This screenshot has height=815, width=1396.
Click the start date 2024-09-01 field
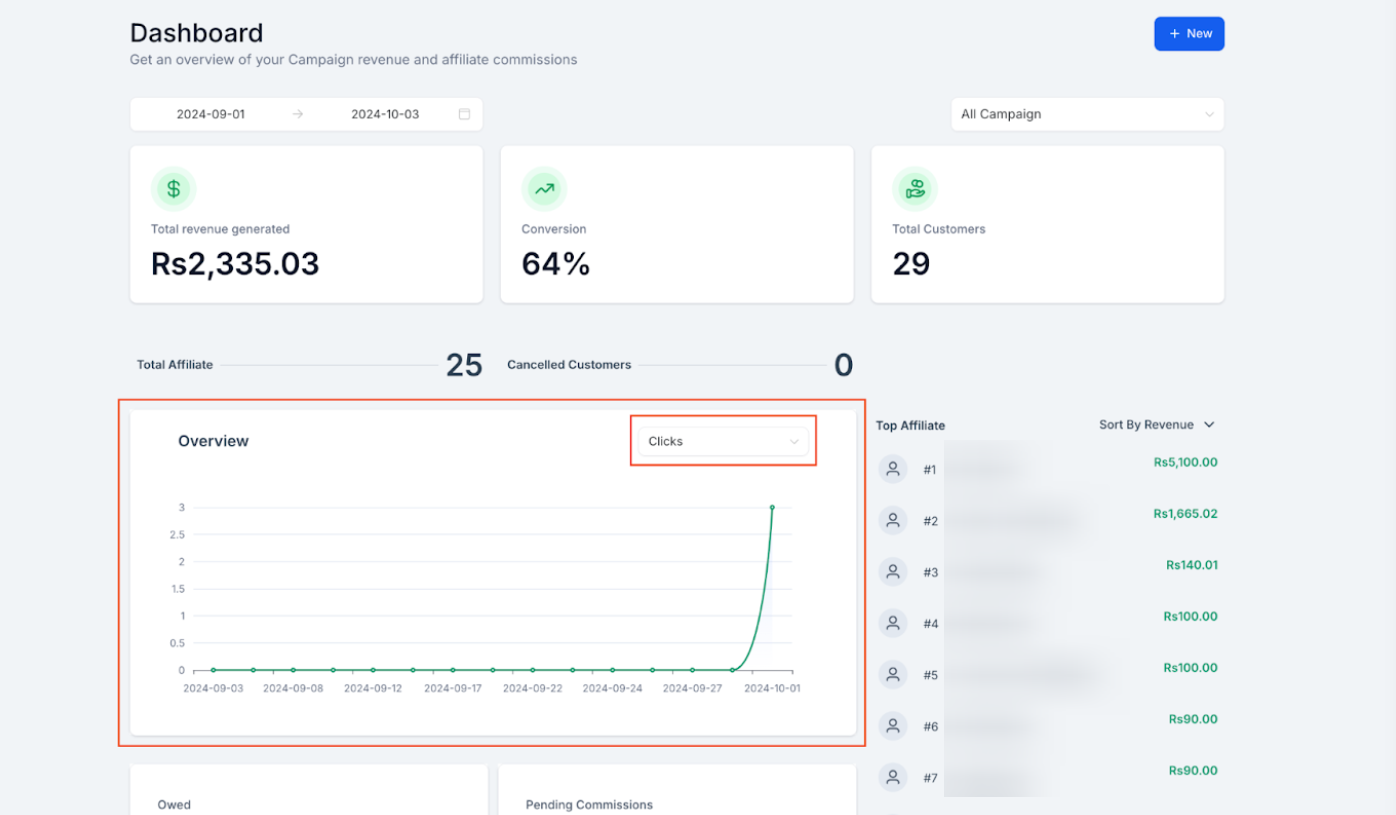coord(211,114)
